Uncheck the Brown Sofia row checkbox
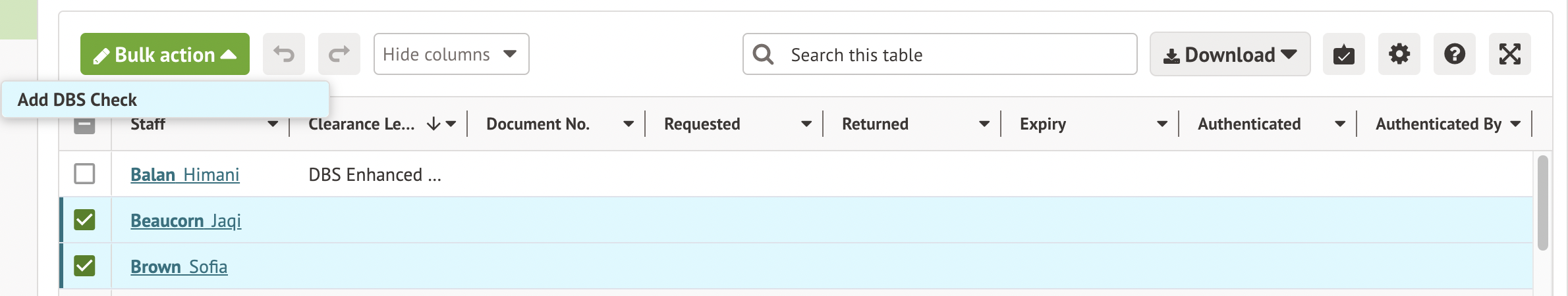1568x296 pixels. coord(84,266)
